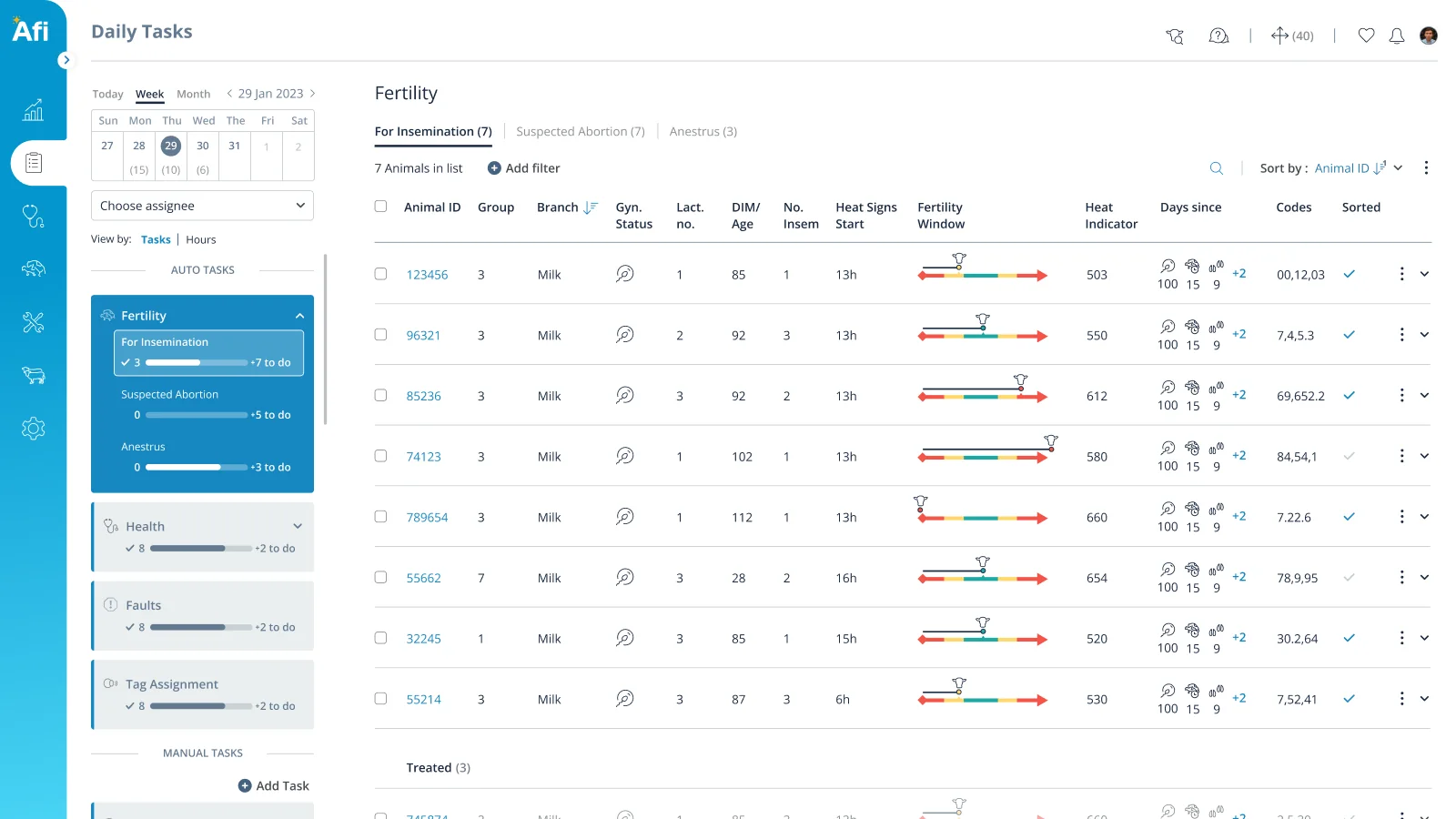The width and height of the screenshot is (1456, 819).
Task: Click Add Task under Manual Tasks
Action: tap(274, 785)
